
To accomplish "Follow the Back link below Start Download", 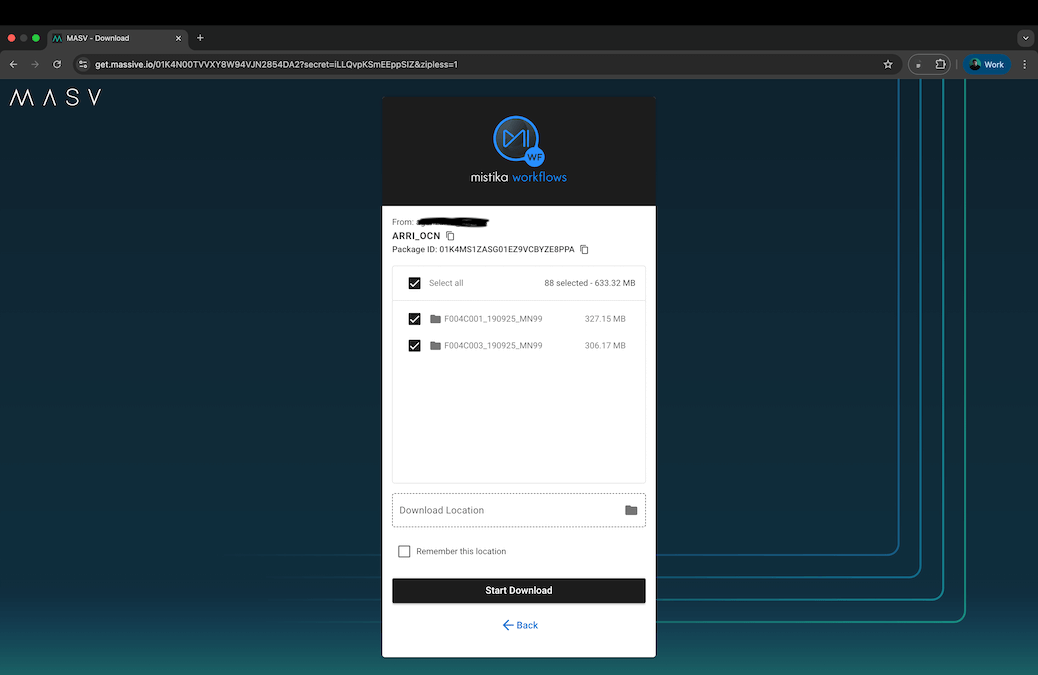I will pos(519,624).
